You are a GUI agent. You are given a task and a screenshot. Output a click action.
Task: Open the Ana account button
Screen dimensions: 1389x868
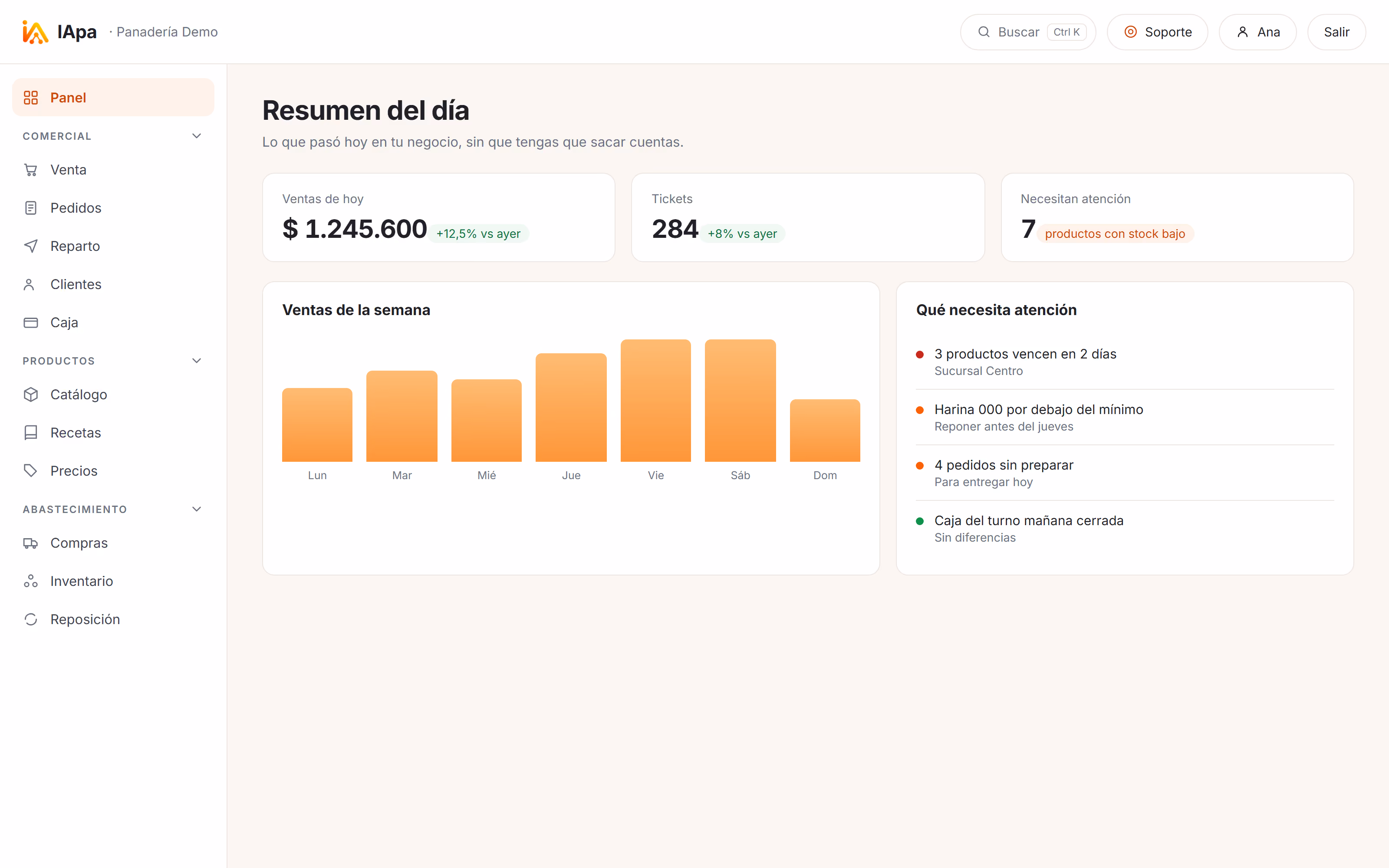click(1257, 32)
